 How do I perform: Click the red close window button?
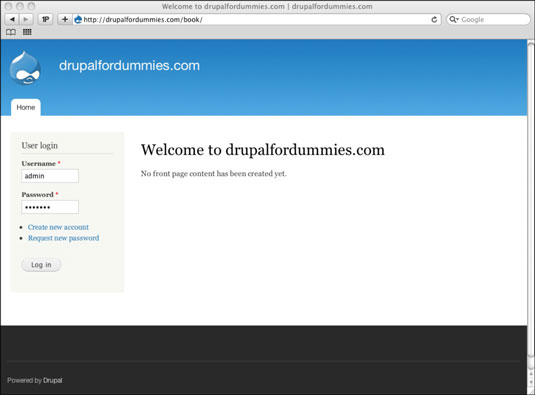pos(9,6)
